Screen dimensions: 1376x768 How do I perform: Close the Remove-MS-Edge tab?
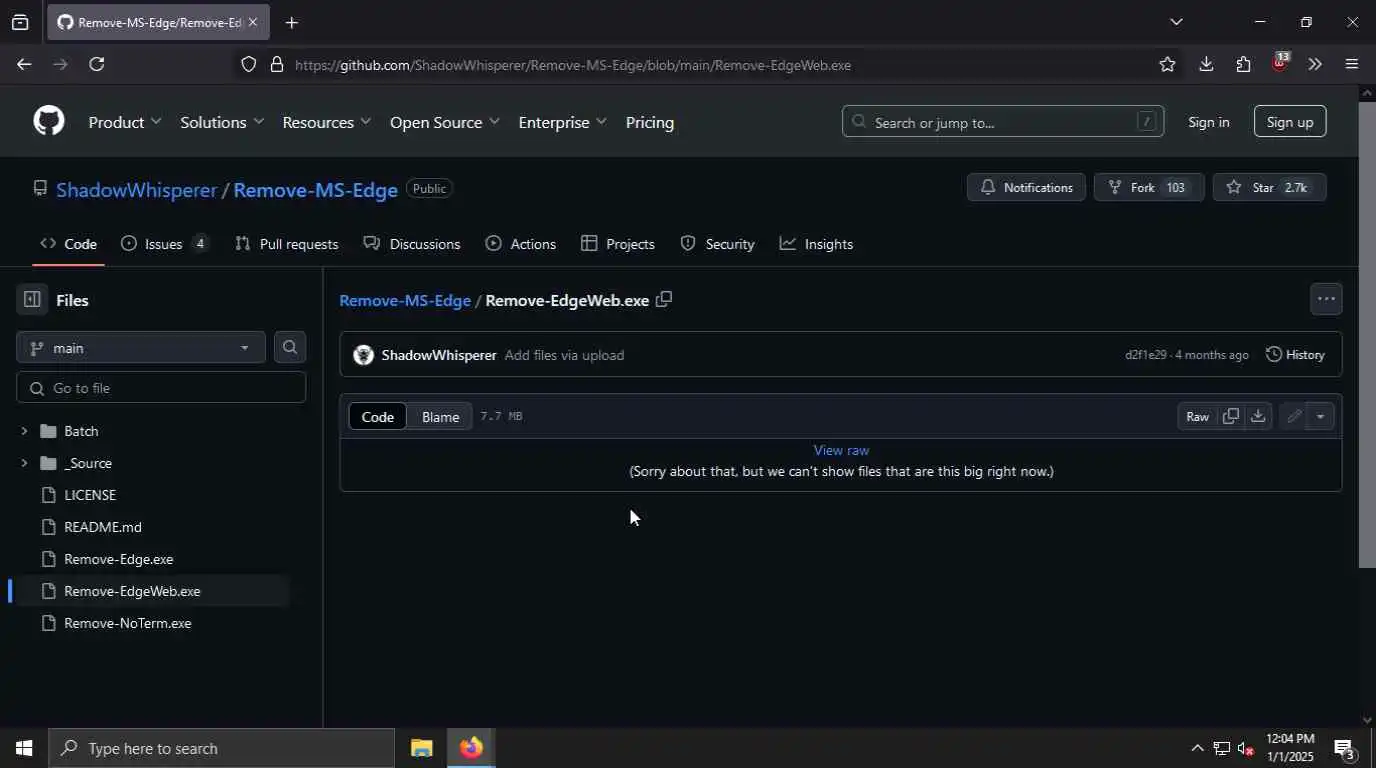pyautogui.click(x=253, y=22)
